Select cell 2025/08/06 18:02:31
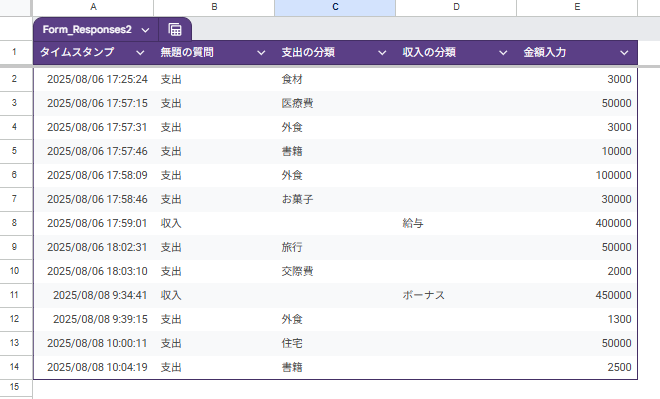Image resolution: width=660 pixels, height=399 pixels. pos(93,247)
